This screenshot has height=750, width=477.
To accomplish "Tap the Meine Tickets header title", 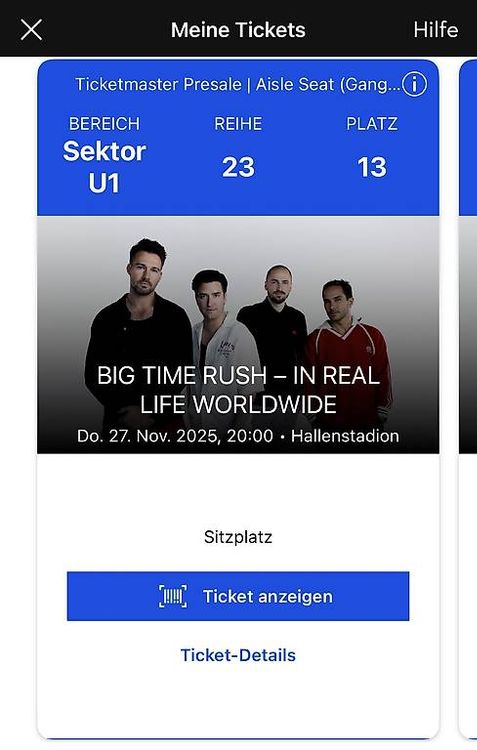I will click(x=238, y=30).
